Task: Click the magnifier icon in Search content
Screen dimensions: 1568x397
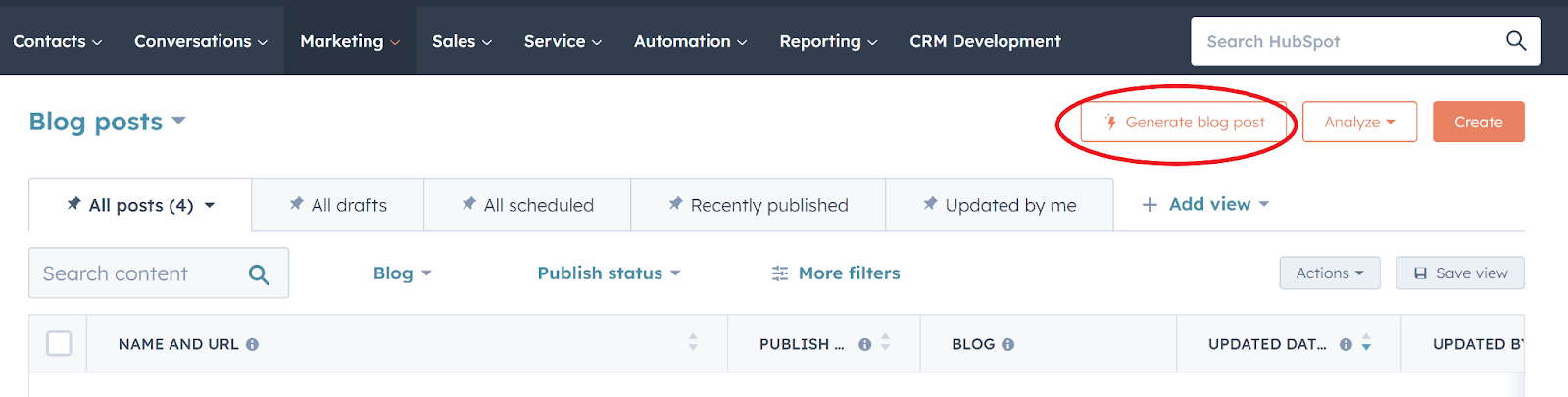Action: pyautogui.click(x=259, y=274)
